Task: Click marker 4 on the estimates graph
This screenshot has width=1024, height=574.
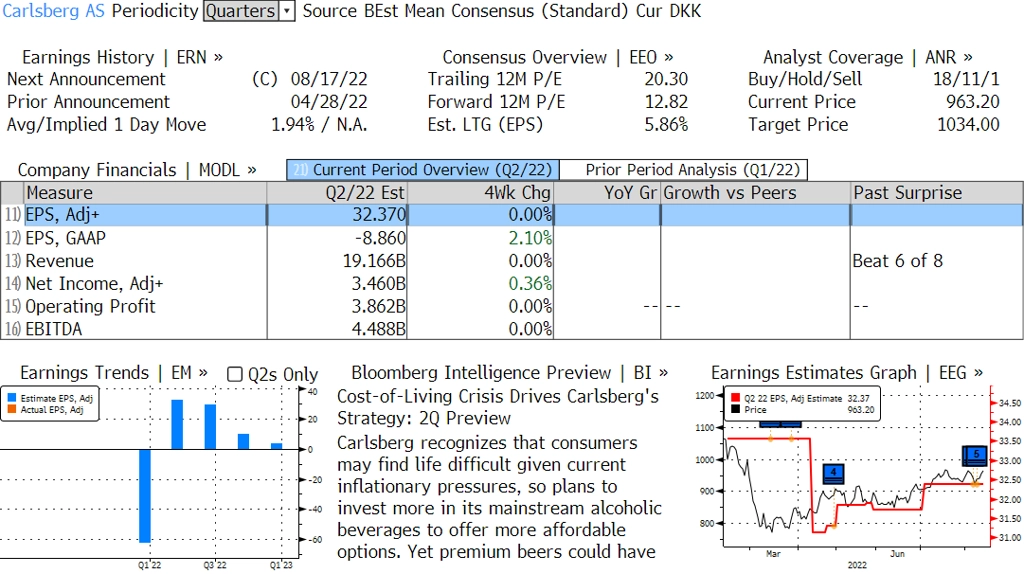Action: click(833, 473)
